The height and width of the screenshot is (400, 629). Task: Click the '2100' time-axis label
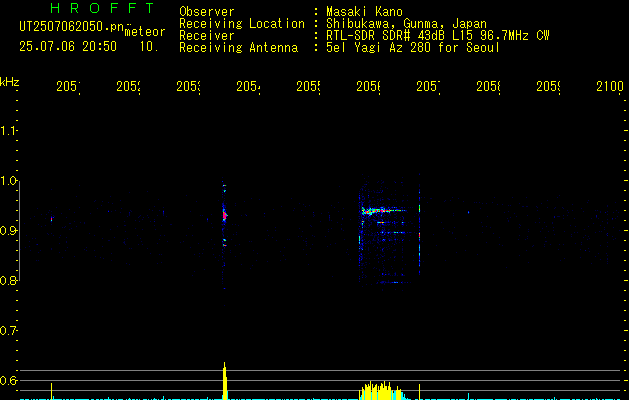[610, 86]
